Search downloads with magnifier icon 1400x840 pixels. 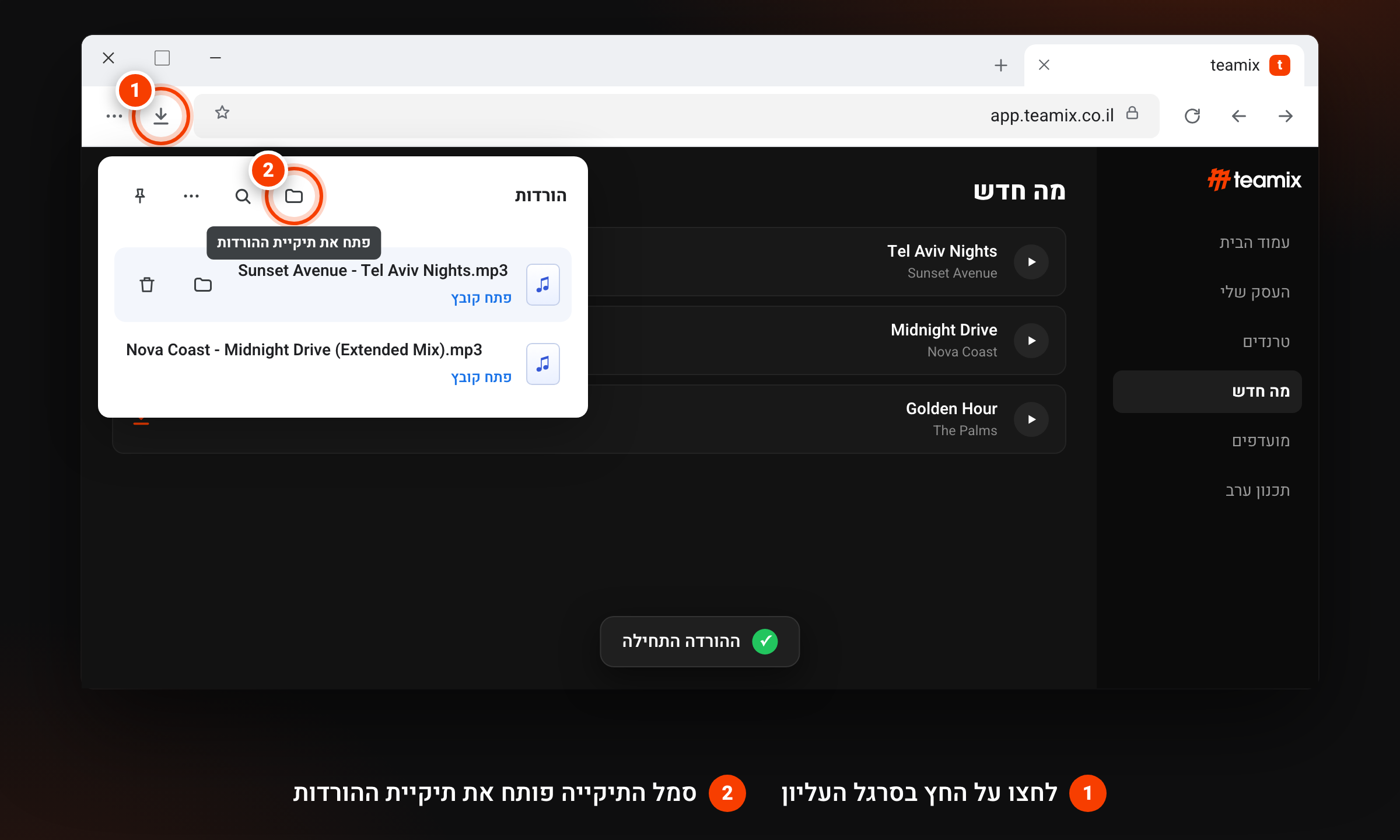coord(243,196)
